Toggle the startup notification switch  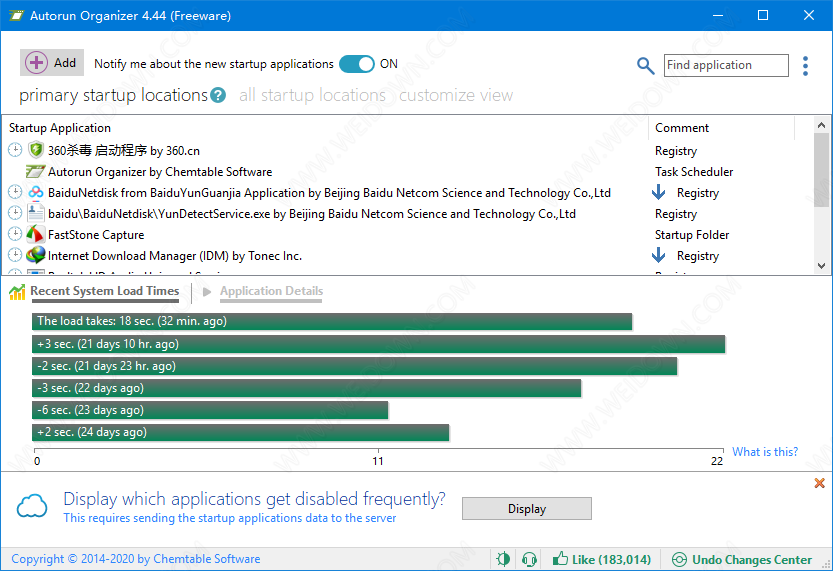[356, 64]
